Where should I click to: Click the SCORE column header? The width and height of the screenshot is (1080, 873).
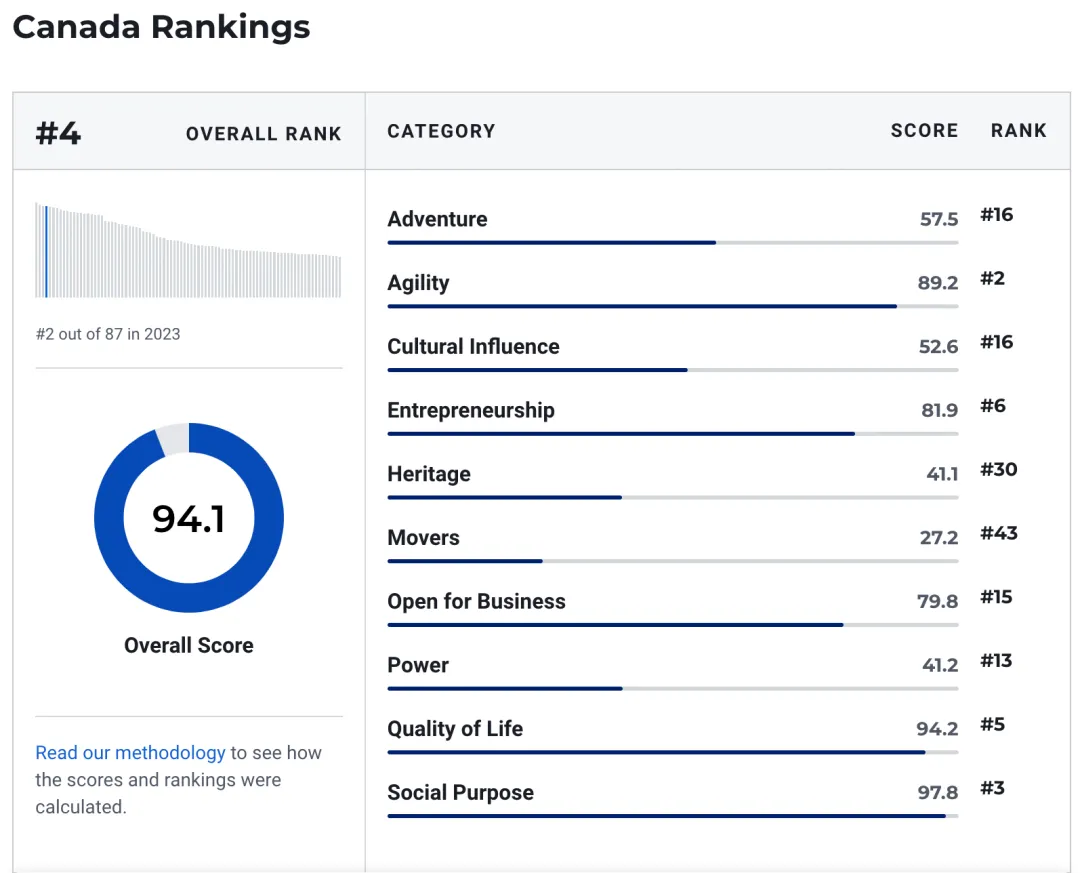click(x=924, y=131)
